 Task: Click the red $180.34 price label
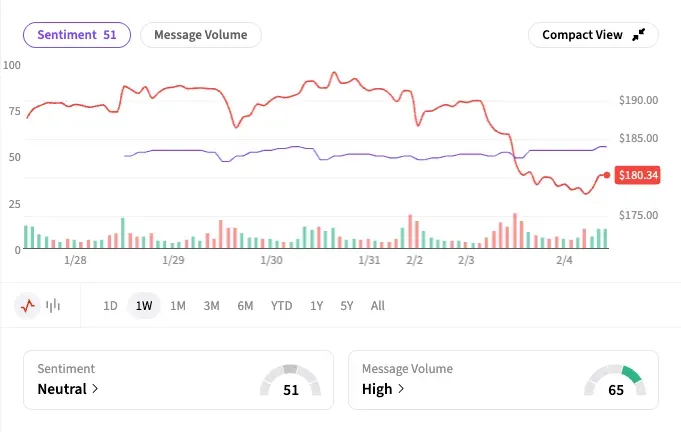pos(638,175)
